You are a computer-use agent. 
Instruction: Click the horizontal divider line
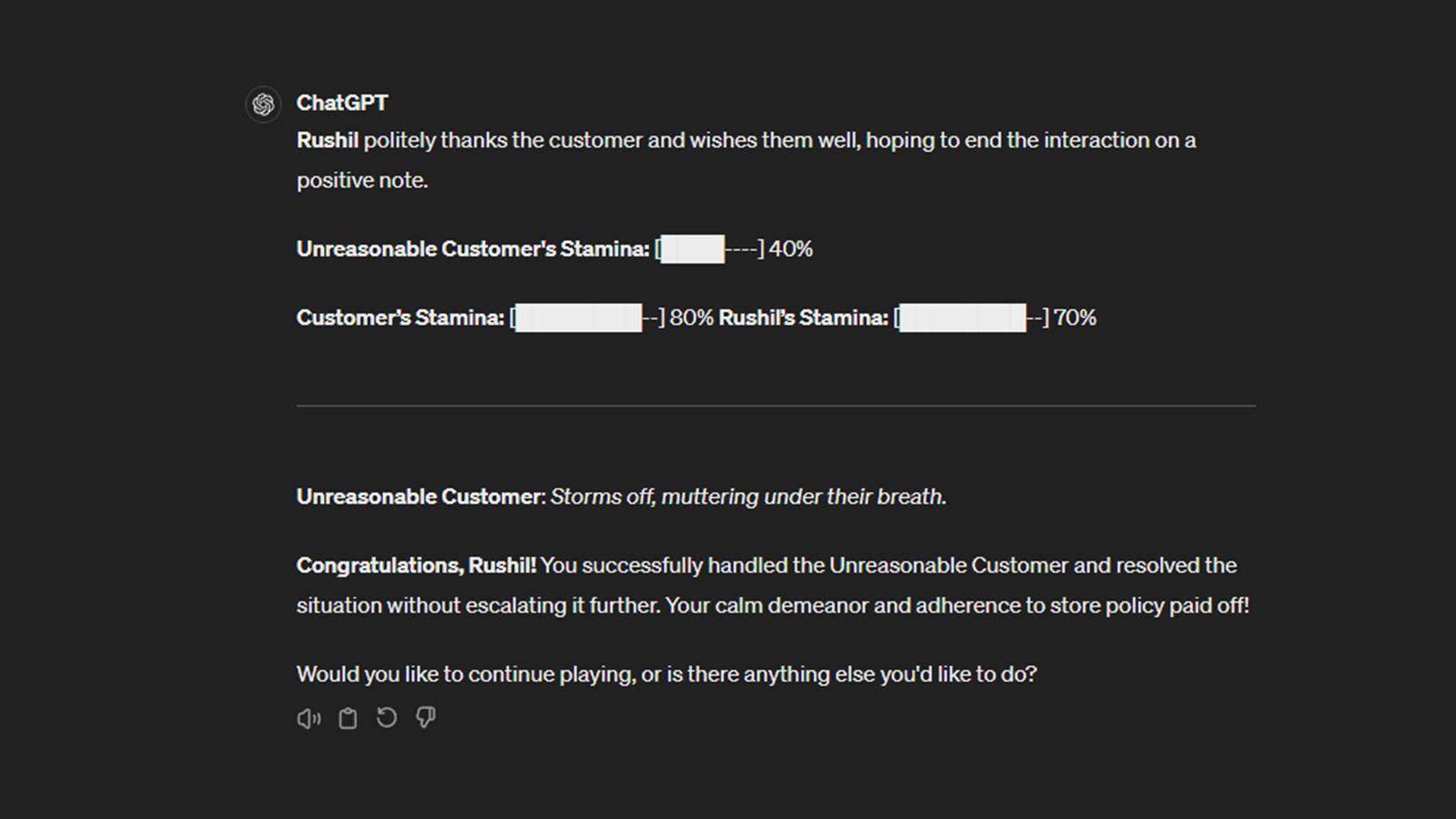coord(775,406)
